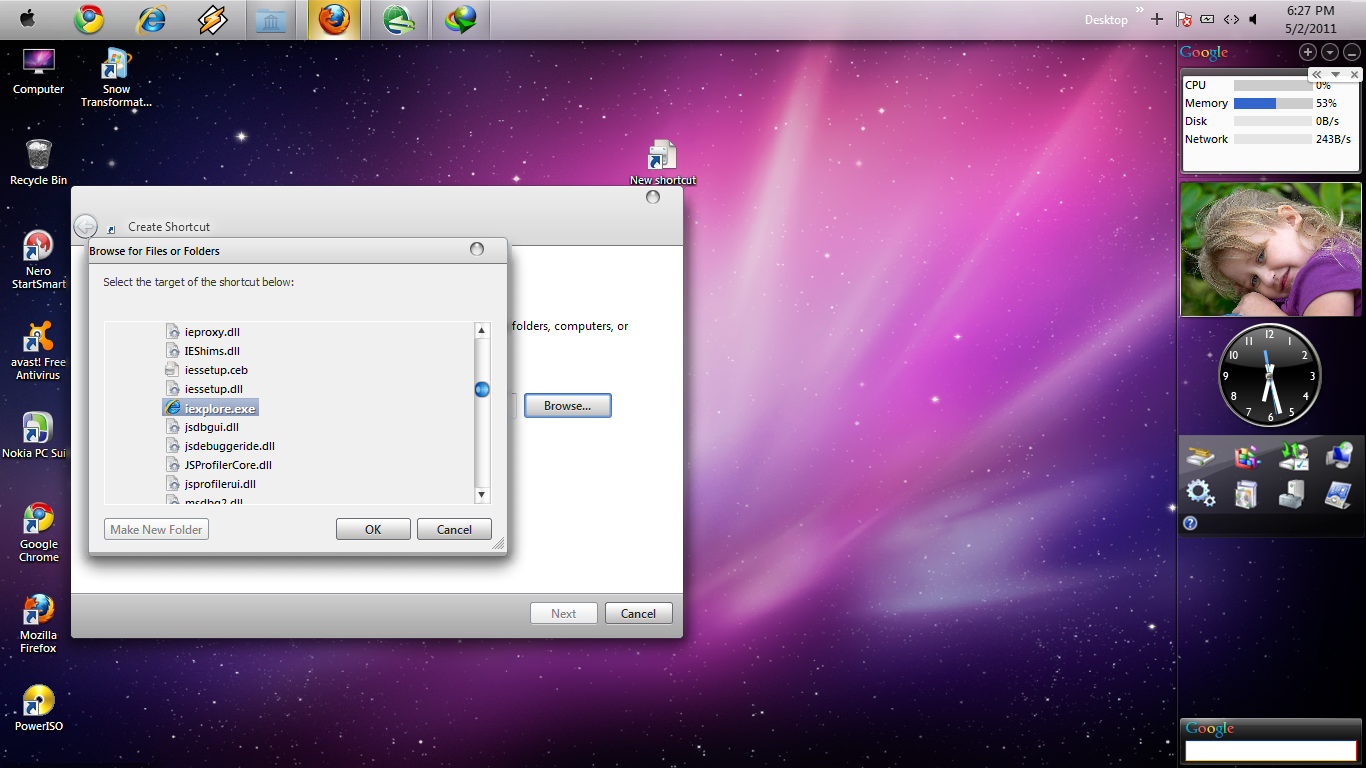Open the Libraries folder in taskbar
1366x768 pixels.
click(272, 19)
